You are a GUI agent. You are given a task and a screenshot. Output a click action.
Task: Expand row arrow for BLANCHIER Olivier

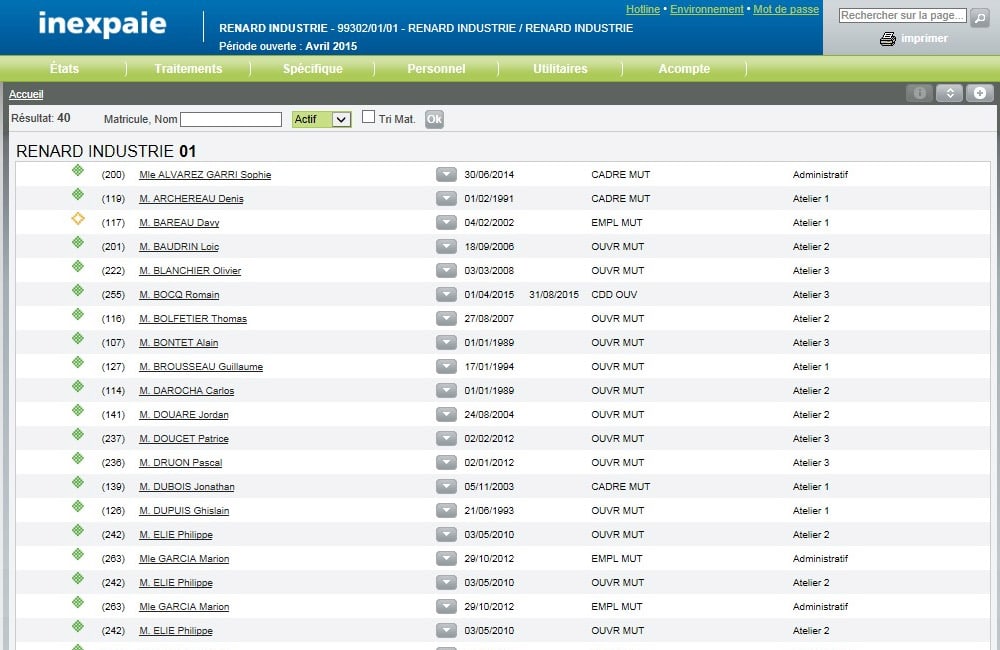pos(446,270)
